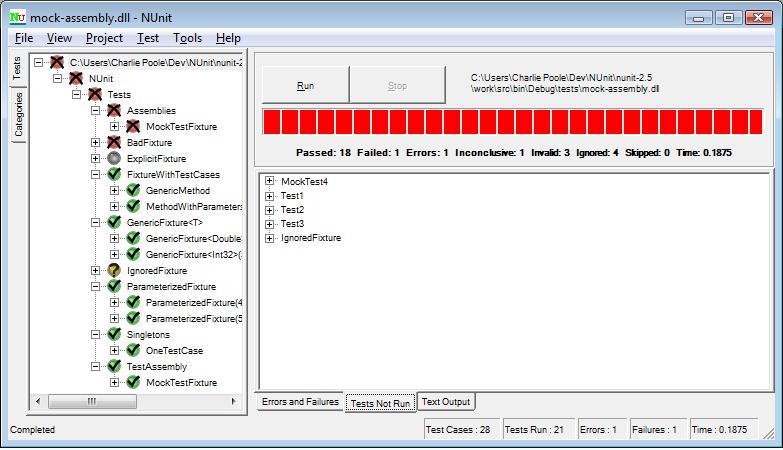Click the failure icon next to Assemblies
The image size is (783, 450).
pyautogui.click(x=114, y=110)
